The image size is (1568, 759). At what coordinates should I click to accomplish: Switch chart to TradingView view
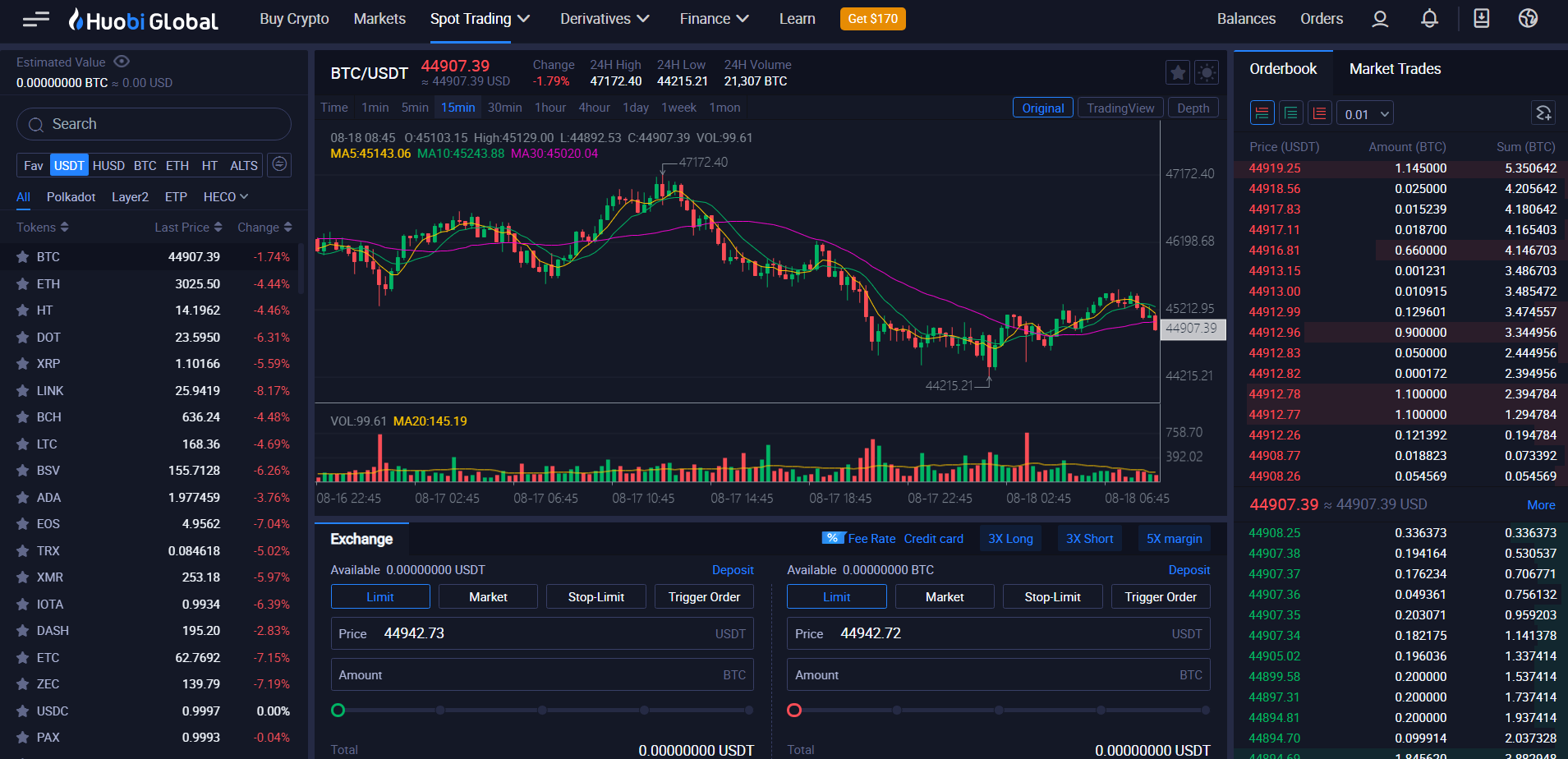[1120, 108]
